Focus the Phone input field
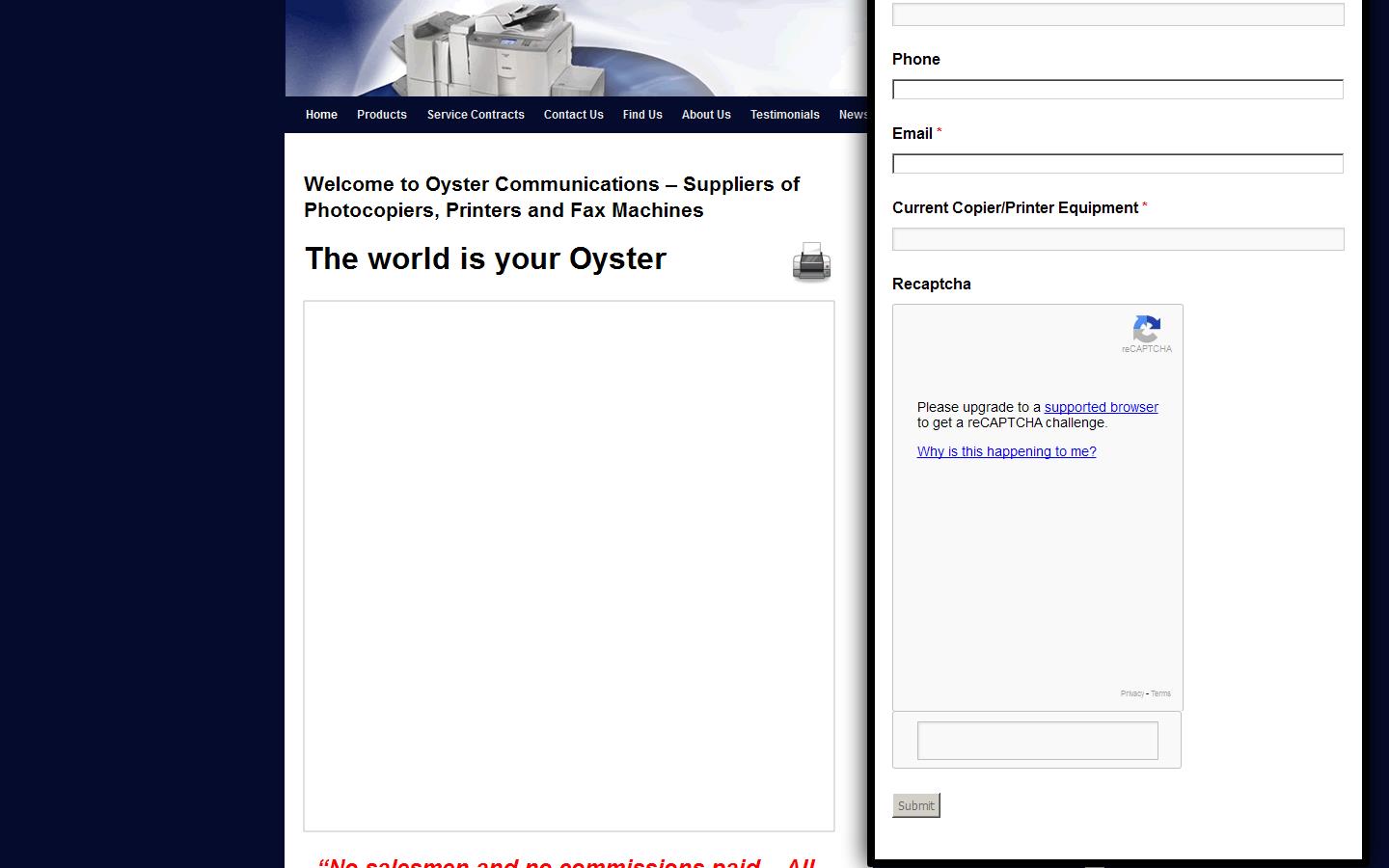The image size is (1389, 868). pyautogui.click(x=1118, y=90)
